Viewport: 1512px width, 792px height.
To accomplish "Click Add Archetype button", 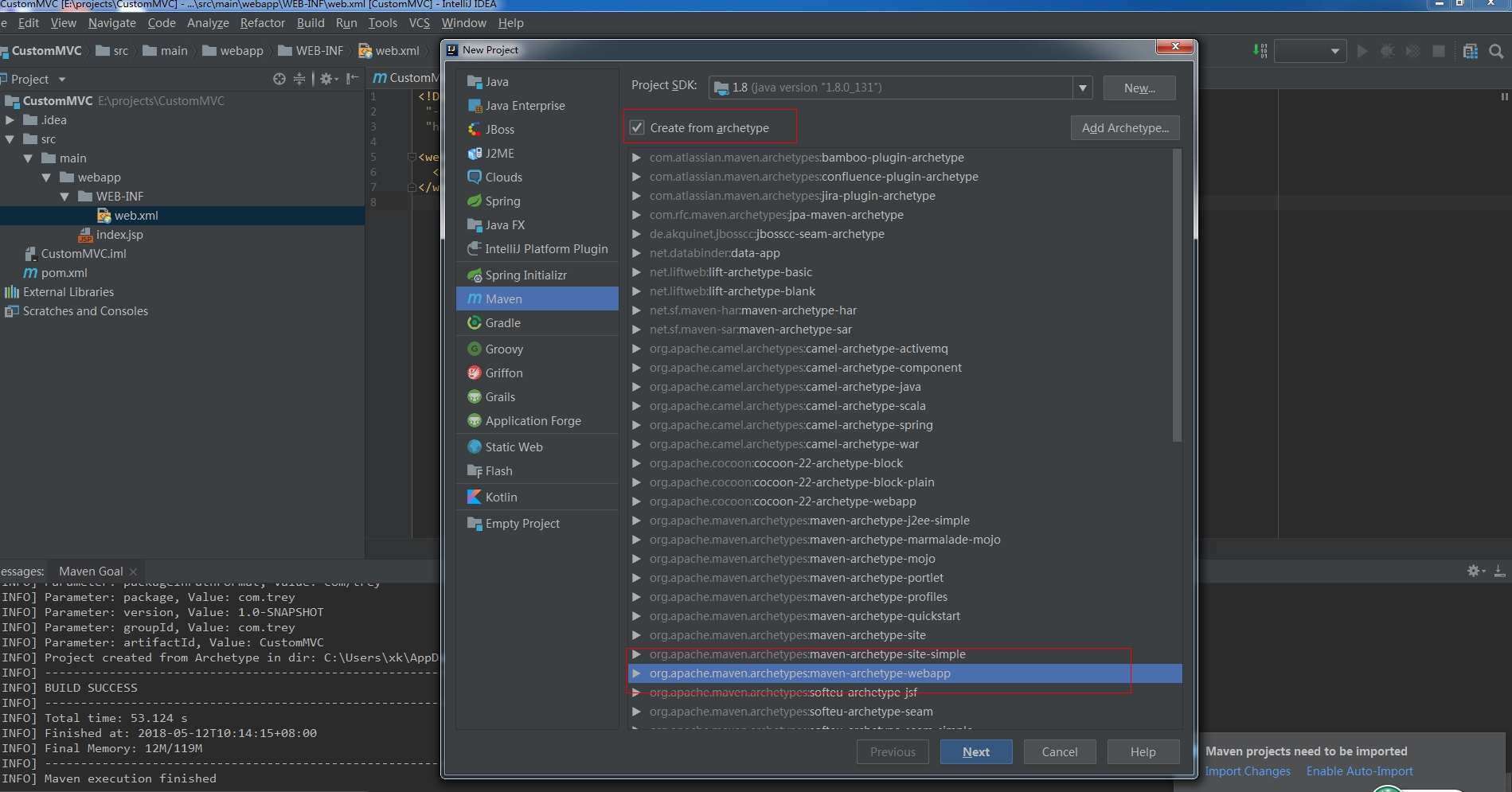I will (x=1125, y=128).
